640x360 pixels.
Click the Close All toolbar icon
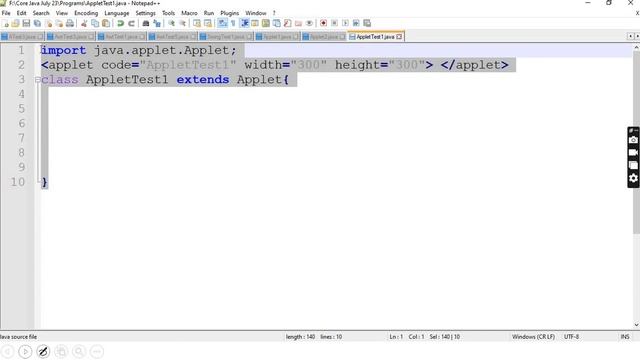pos(59,23)
